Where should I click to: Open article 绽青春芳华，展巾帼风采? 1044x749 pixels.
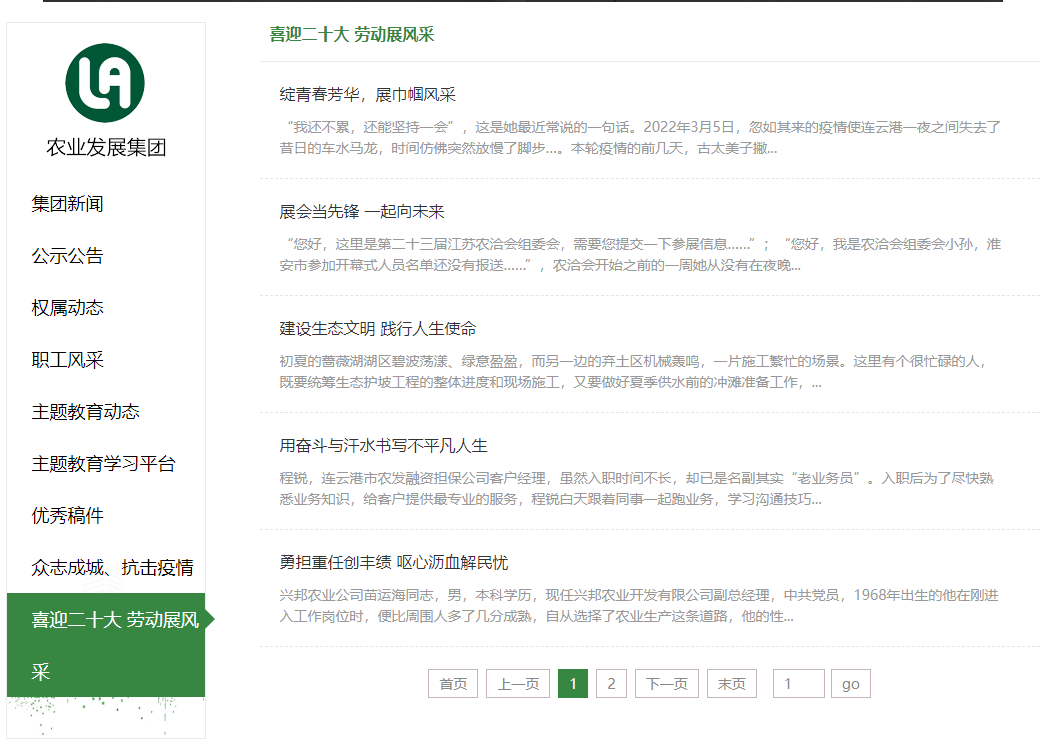tap(367, 95)
